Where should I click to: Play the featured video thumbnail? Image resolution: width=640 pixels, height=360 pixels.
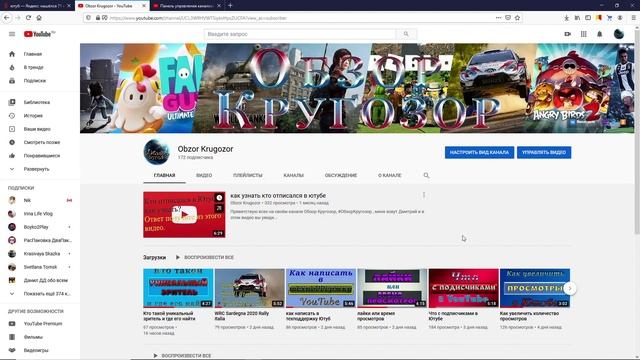(184, 215)
